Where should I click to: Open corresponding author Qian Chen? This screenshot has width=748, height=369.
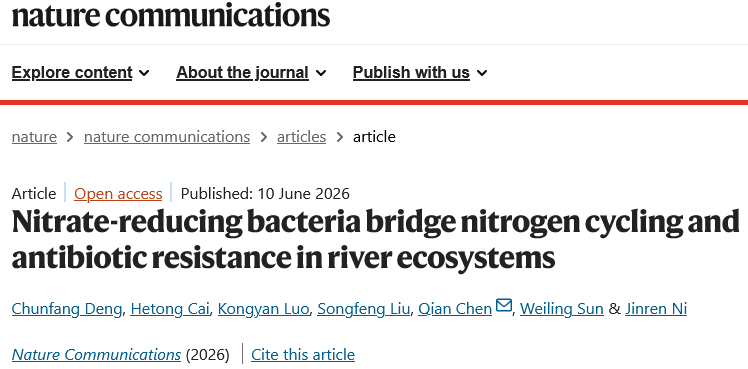(455, 309)
